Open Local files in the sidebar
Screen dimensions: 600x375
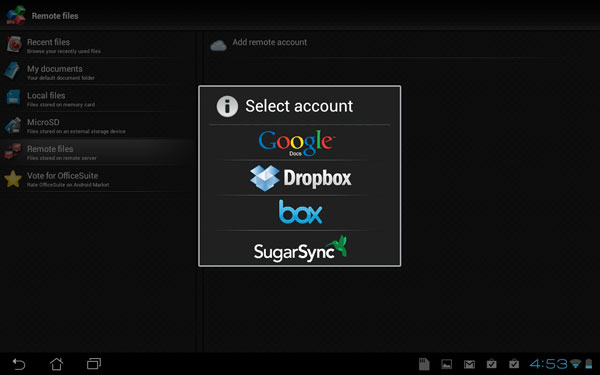coord(98,99)
